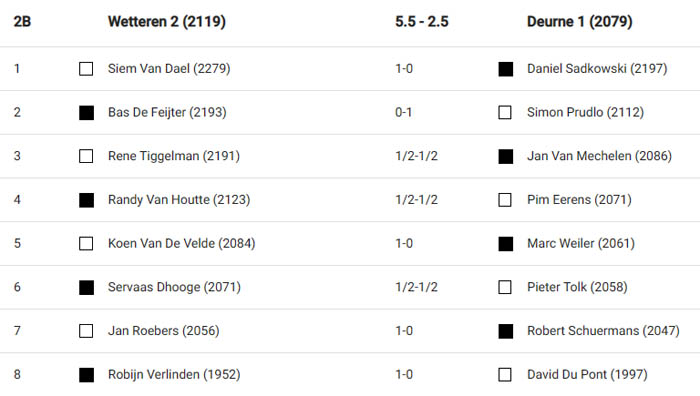The width and height of the screenshot is (700, 396).
Task: Open player Pieter Tolk (2058)
Action: point(577,287)
